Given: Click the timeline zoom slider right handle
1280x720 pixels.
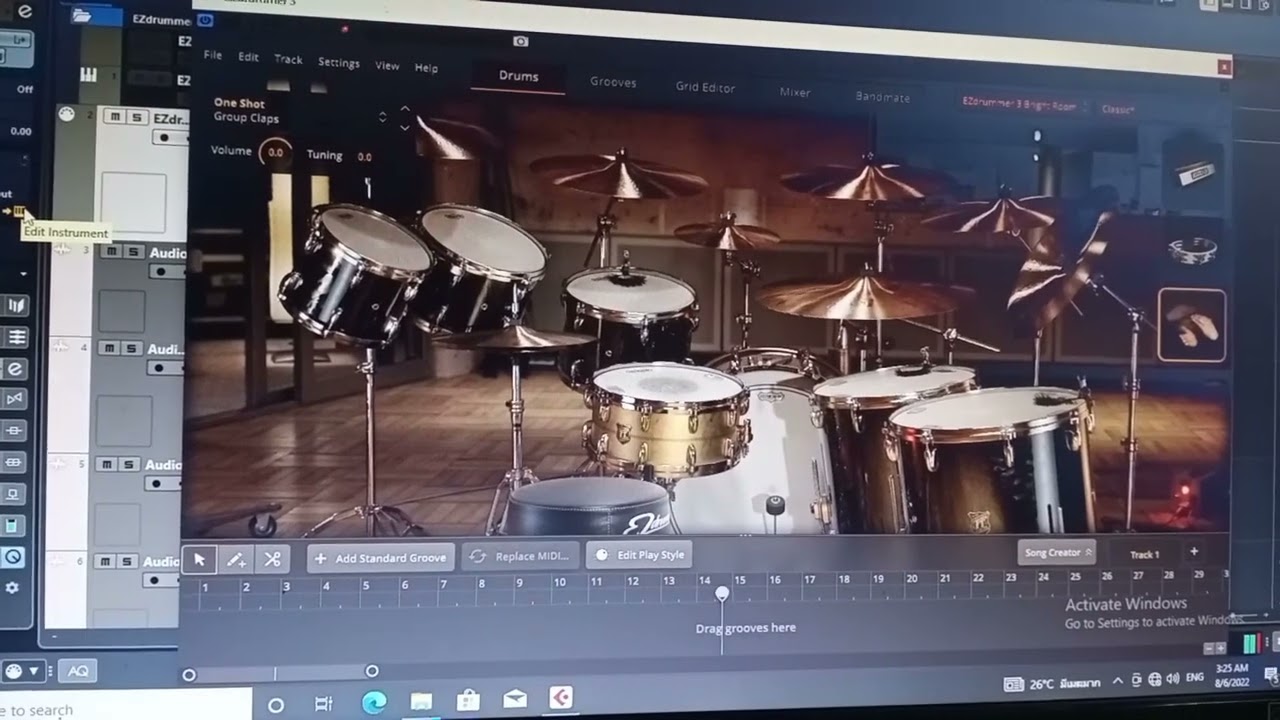Looking at the screenshot, I should 372,671.
